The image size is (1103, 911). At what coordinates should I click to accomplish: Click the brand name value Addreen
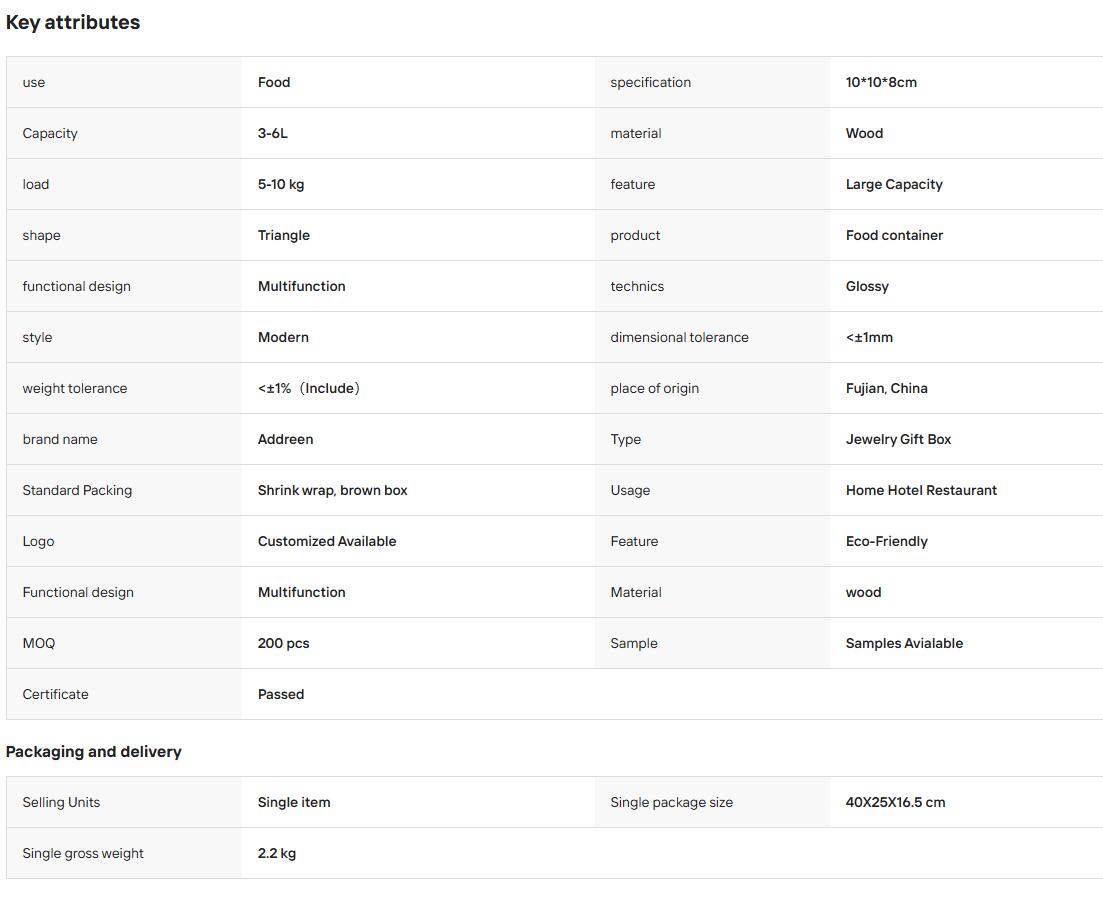click(x=285, y=439)
